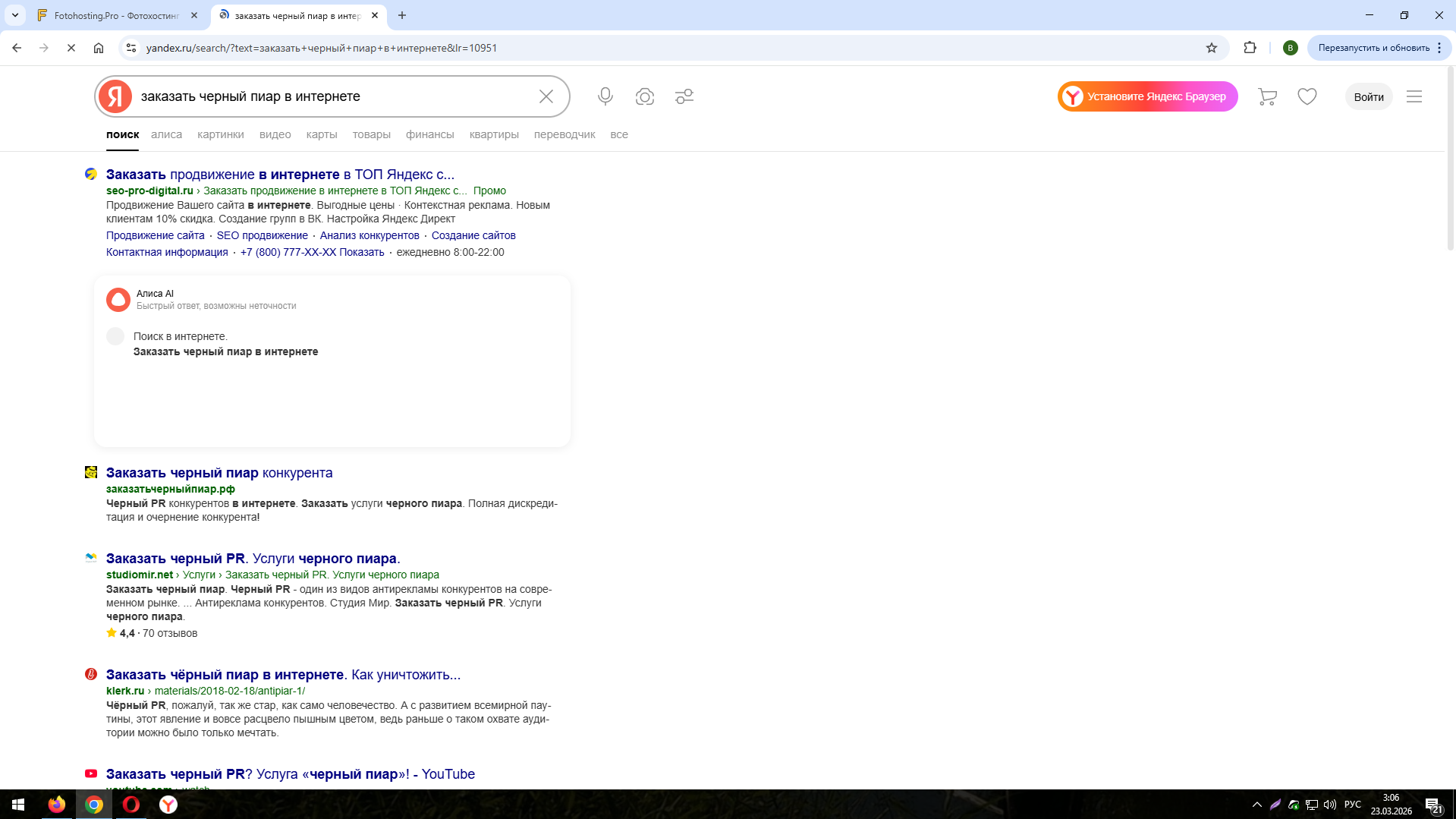Click the Yandex logo in search box
This screenshot has height=819, width=1456.
tap(115, 96)
